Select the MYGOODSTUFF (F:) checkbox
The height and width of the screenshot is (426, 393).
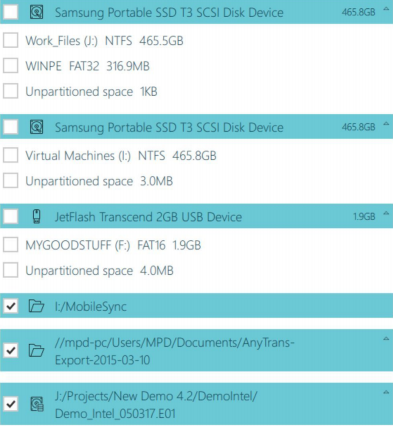pyautogui.click(x=10, y=245)
